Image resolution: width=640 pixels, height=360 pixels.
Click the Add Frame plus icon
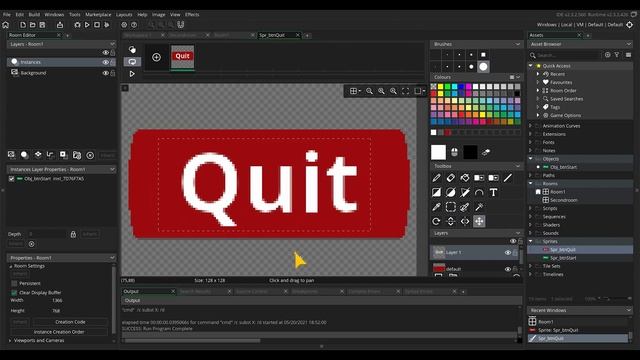click(156, 57)
